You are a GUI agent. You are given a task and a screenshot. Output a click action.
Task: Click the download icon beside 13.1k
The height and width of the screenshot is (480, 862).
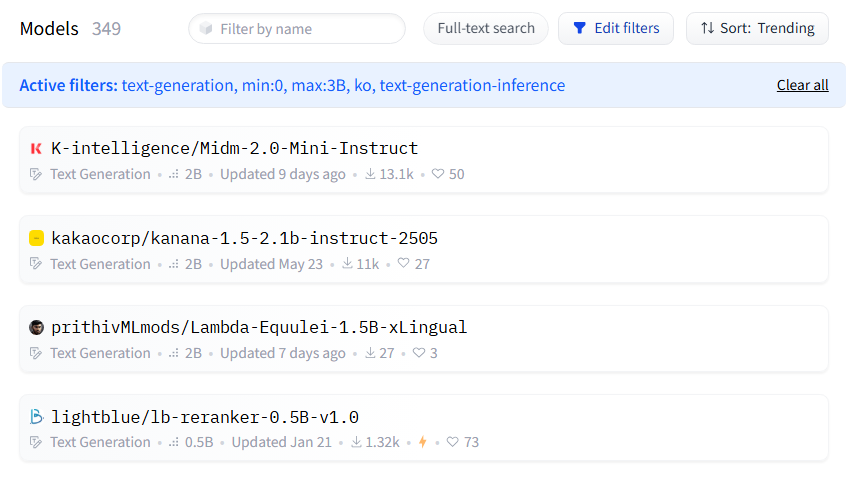click(x=371, y=174)
